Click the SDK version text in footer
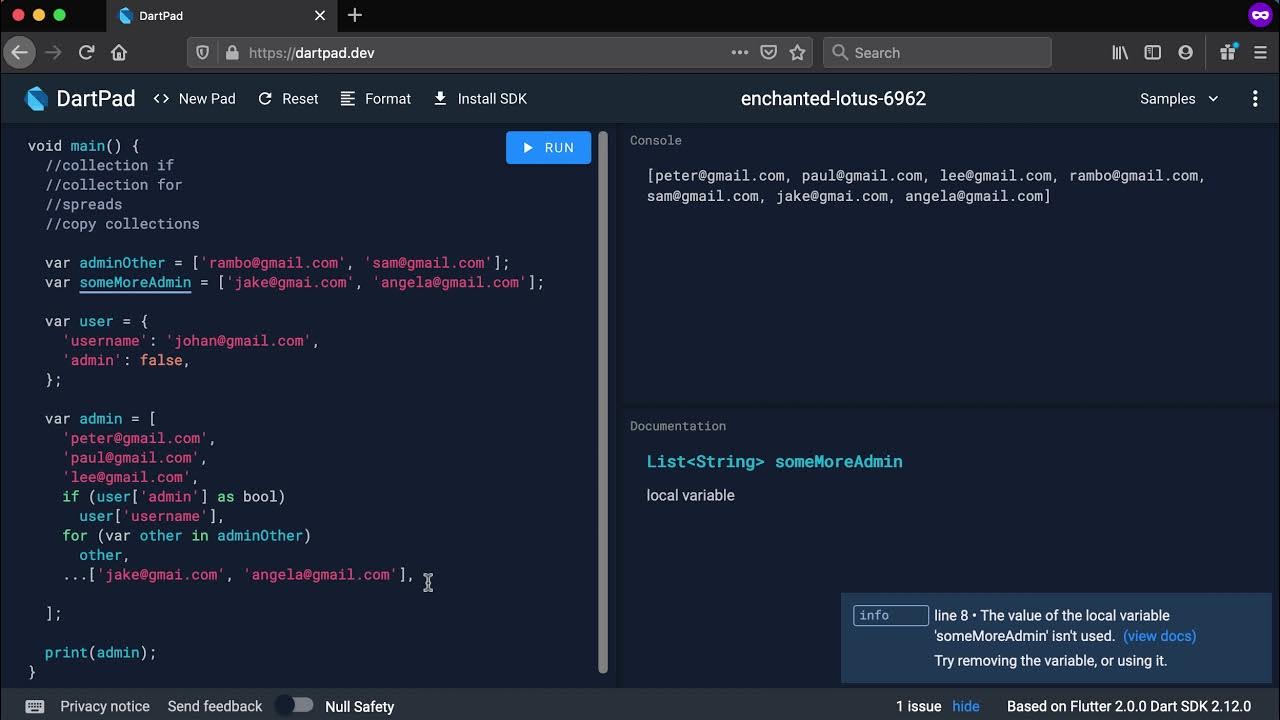The height and width of the screenshot is (720, 1280). [1129, 706]
